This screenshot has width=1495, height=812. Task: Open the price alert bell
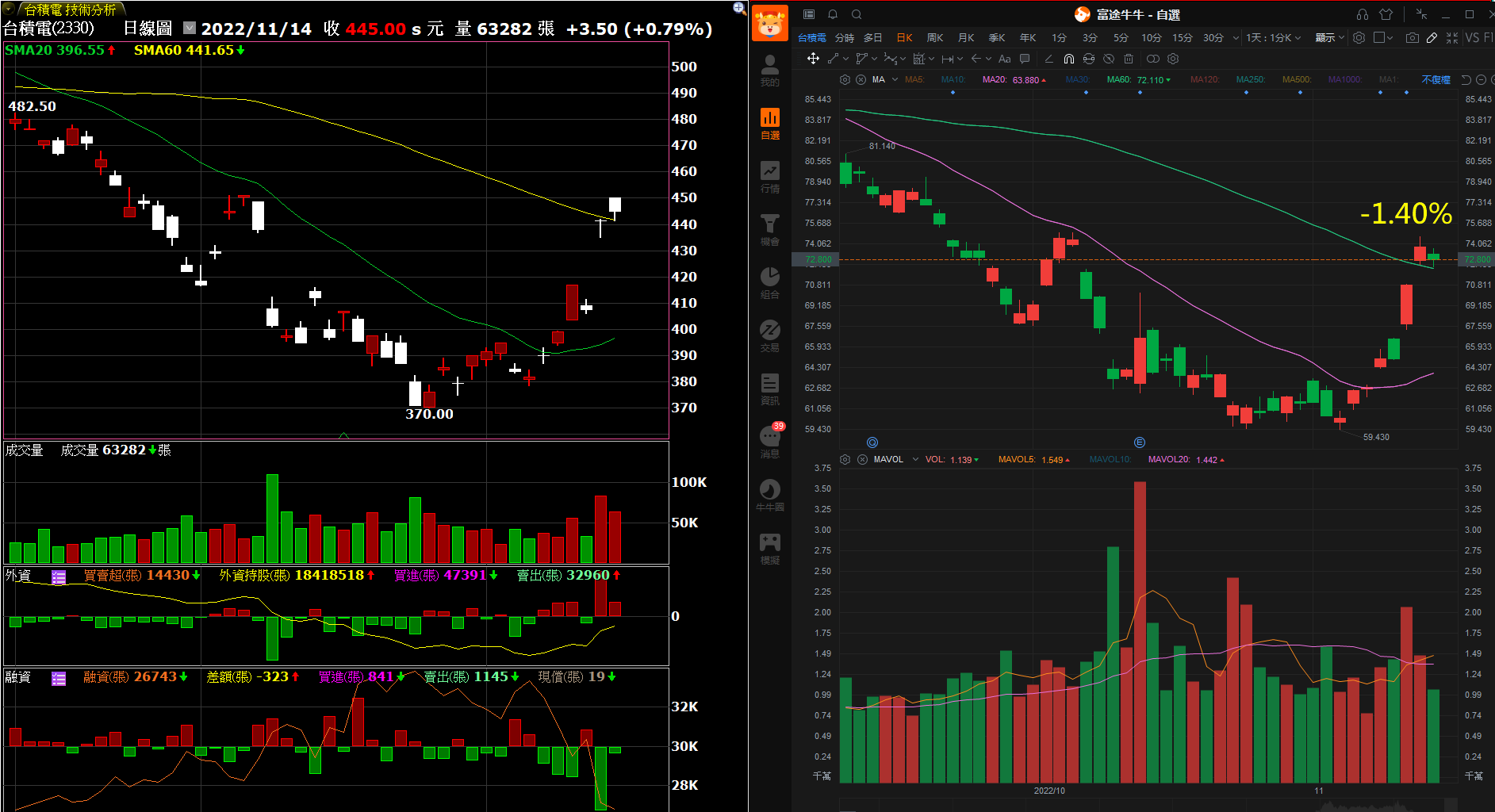[x=833, y=14]
